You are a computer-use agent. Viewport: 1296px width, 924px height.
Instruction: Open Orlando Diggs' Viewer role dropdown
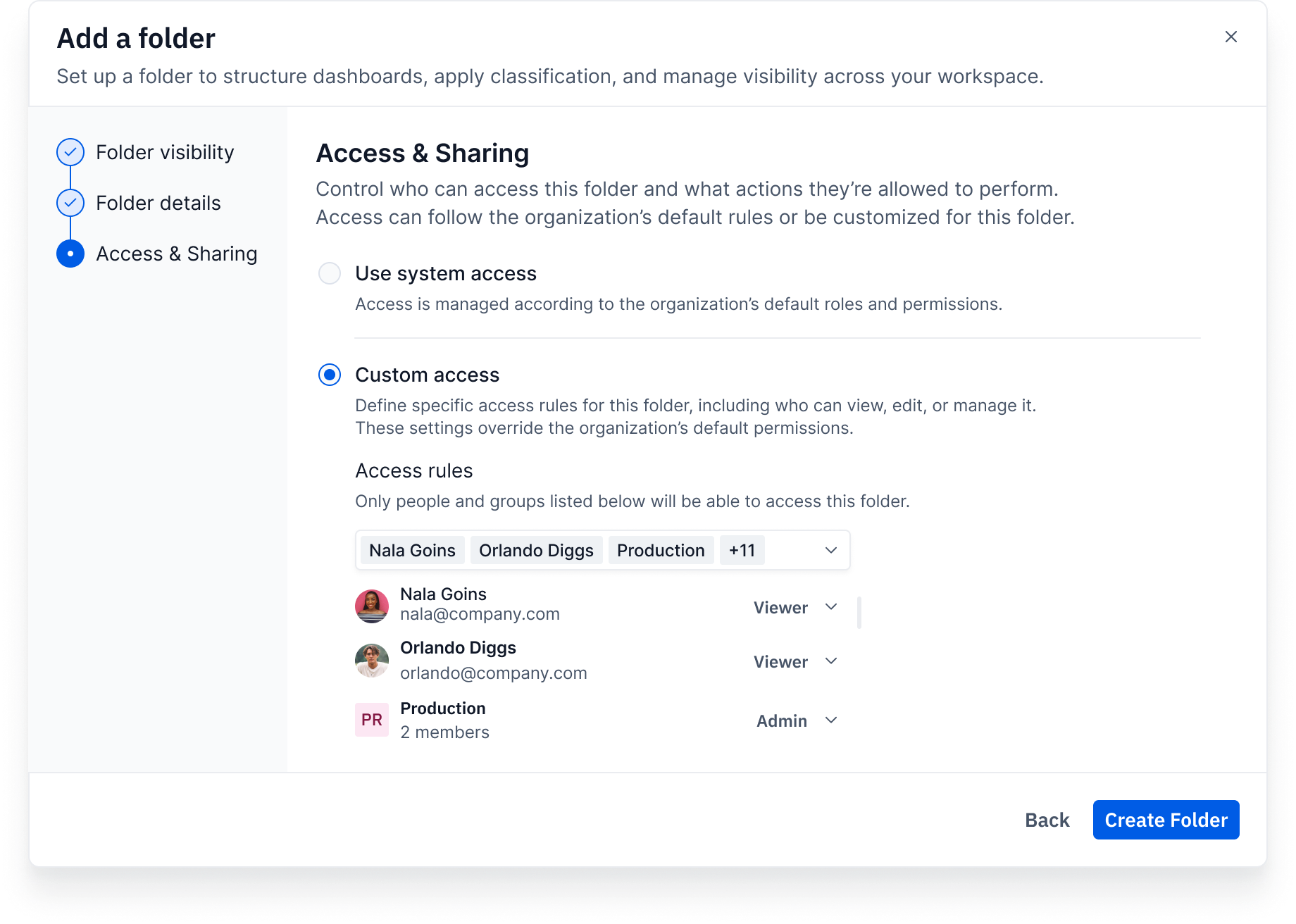coord(795,661)
